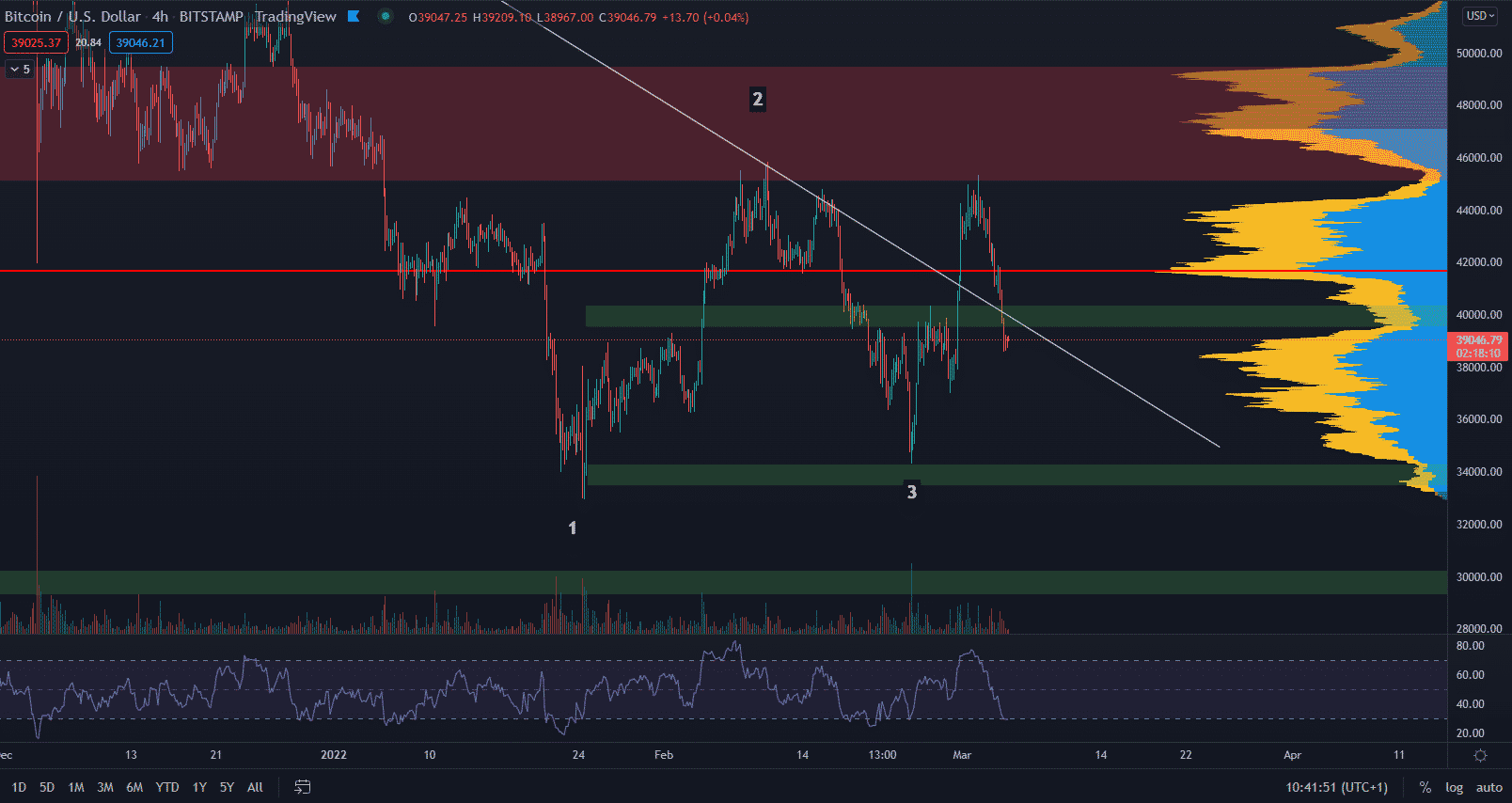Open chart settings gear icon
The image size is (1512, 803).
coord(1480,755)
